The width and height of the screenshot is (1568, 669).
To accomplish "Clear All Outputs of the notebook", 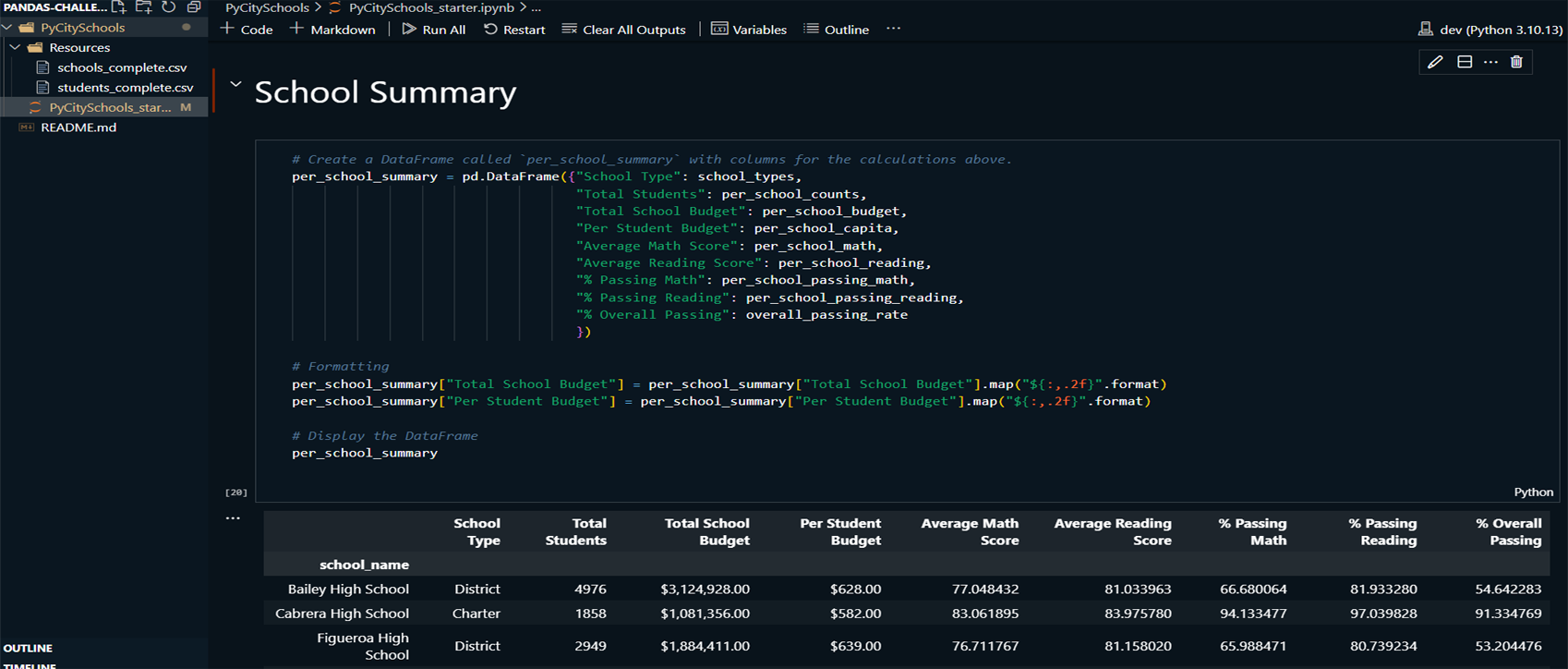I will pyautogui.click(x=624, y=30).
